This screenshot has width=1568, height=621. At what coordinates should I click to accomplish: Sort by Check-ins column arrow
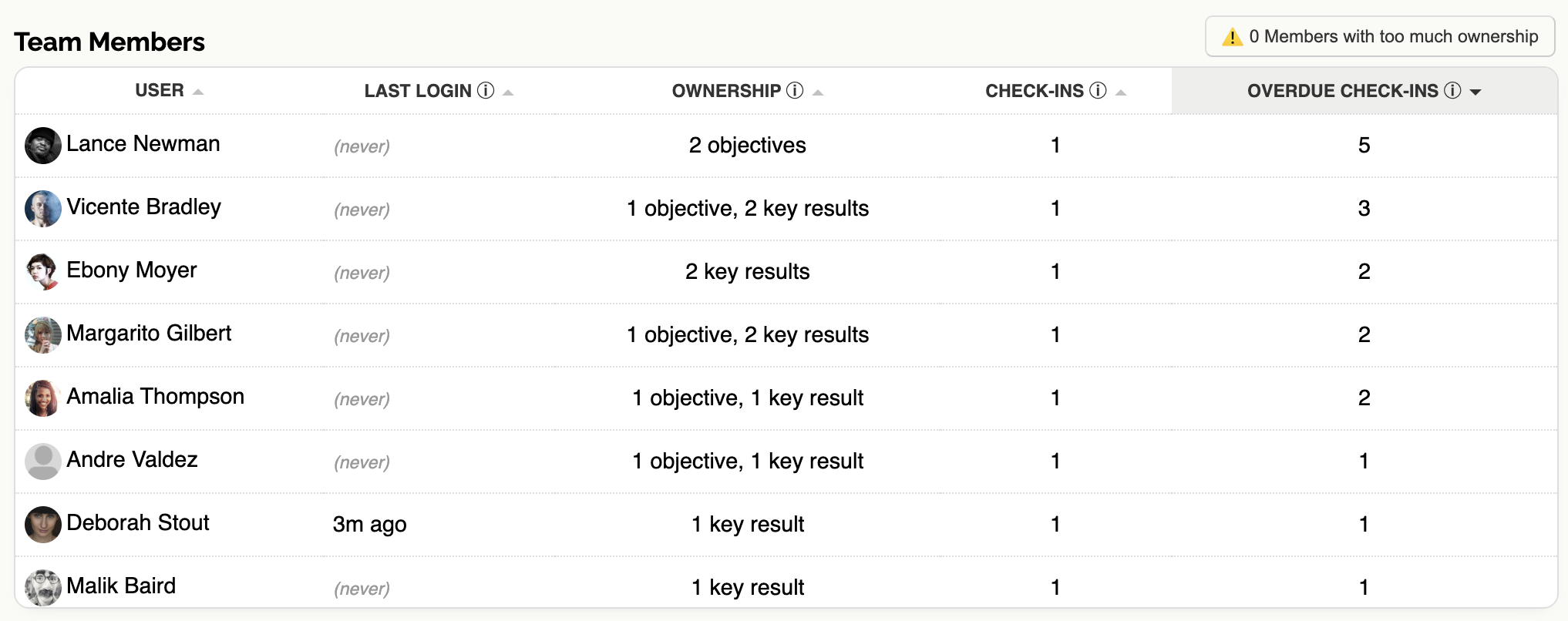(x=1121, y=92)
